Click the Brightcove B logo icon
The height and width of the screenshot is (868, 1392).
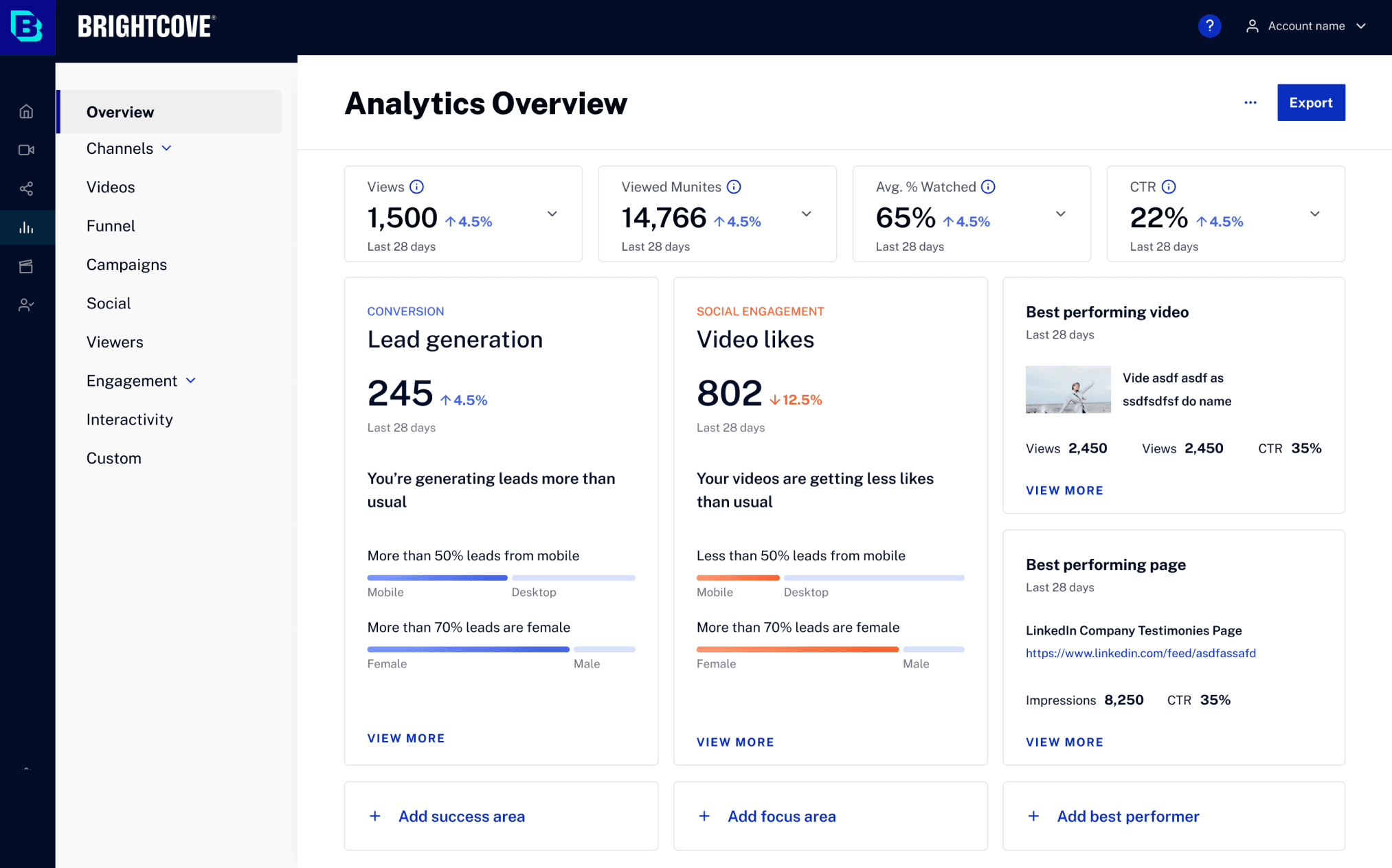pyautogui.click(x=27, y=27)
